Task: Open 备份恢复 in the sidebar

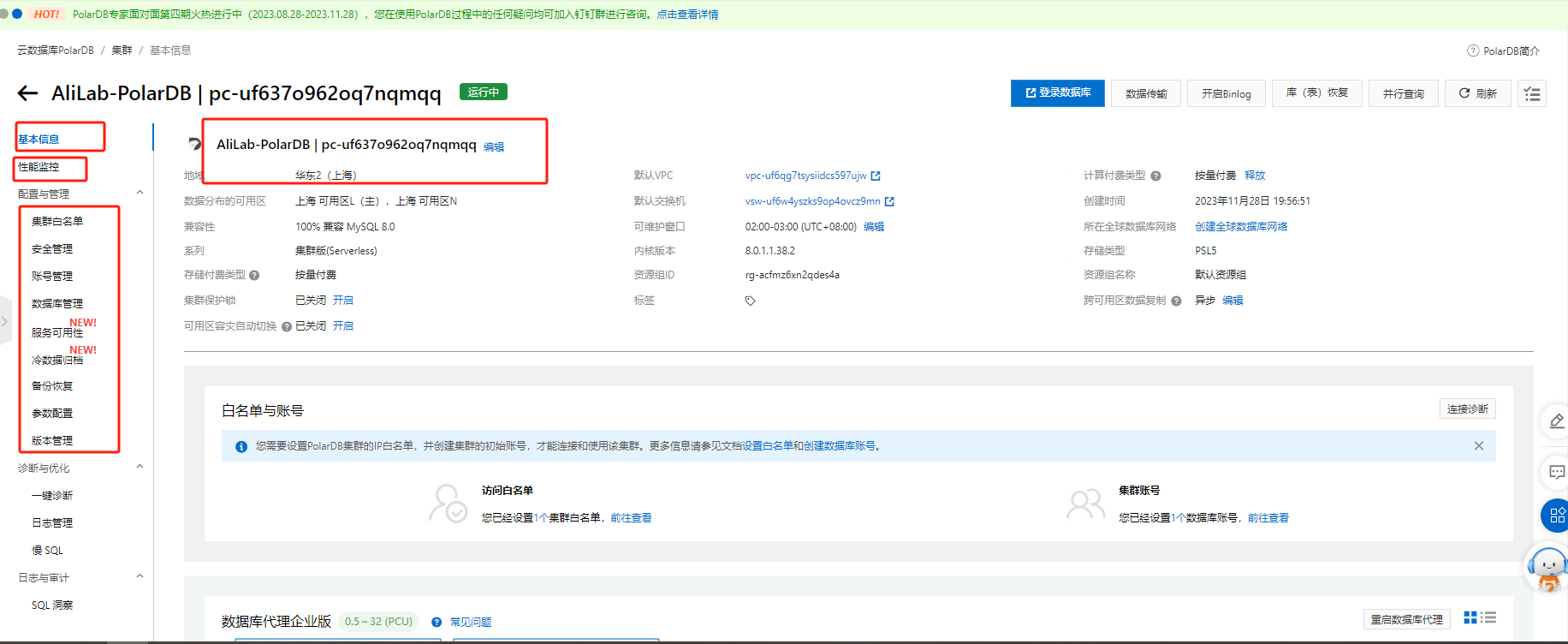Action: (52, 386)
